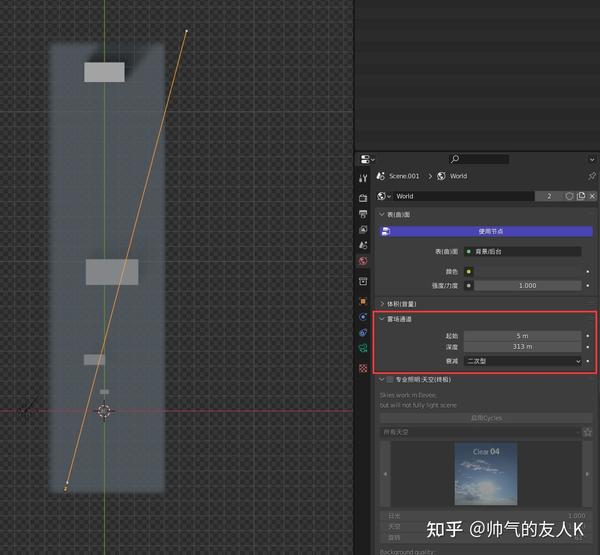This screenshot has width=600, height=555.
Task: Click the 起始 5 m start field
Action: pos(522,336)
